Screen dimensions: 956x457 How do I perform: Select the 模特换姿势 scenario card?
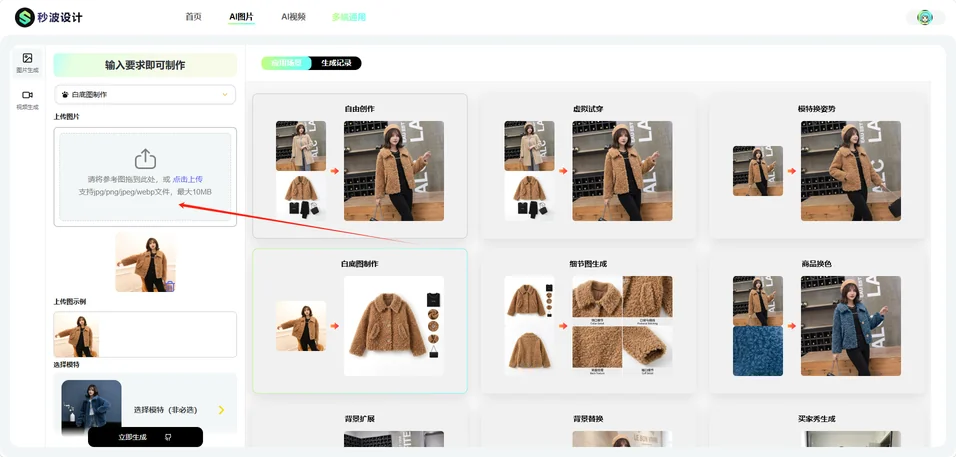(x=817, y=166)
